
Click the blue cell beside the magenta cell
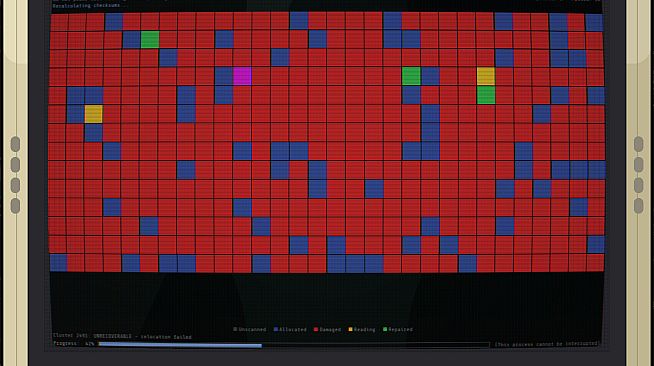pyautogui.click(x=224, y=77)
